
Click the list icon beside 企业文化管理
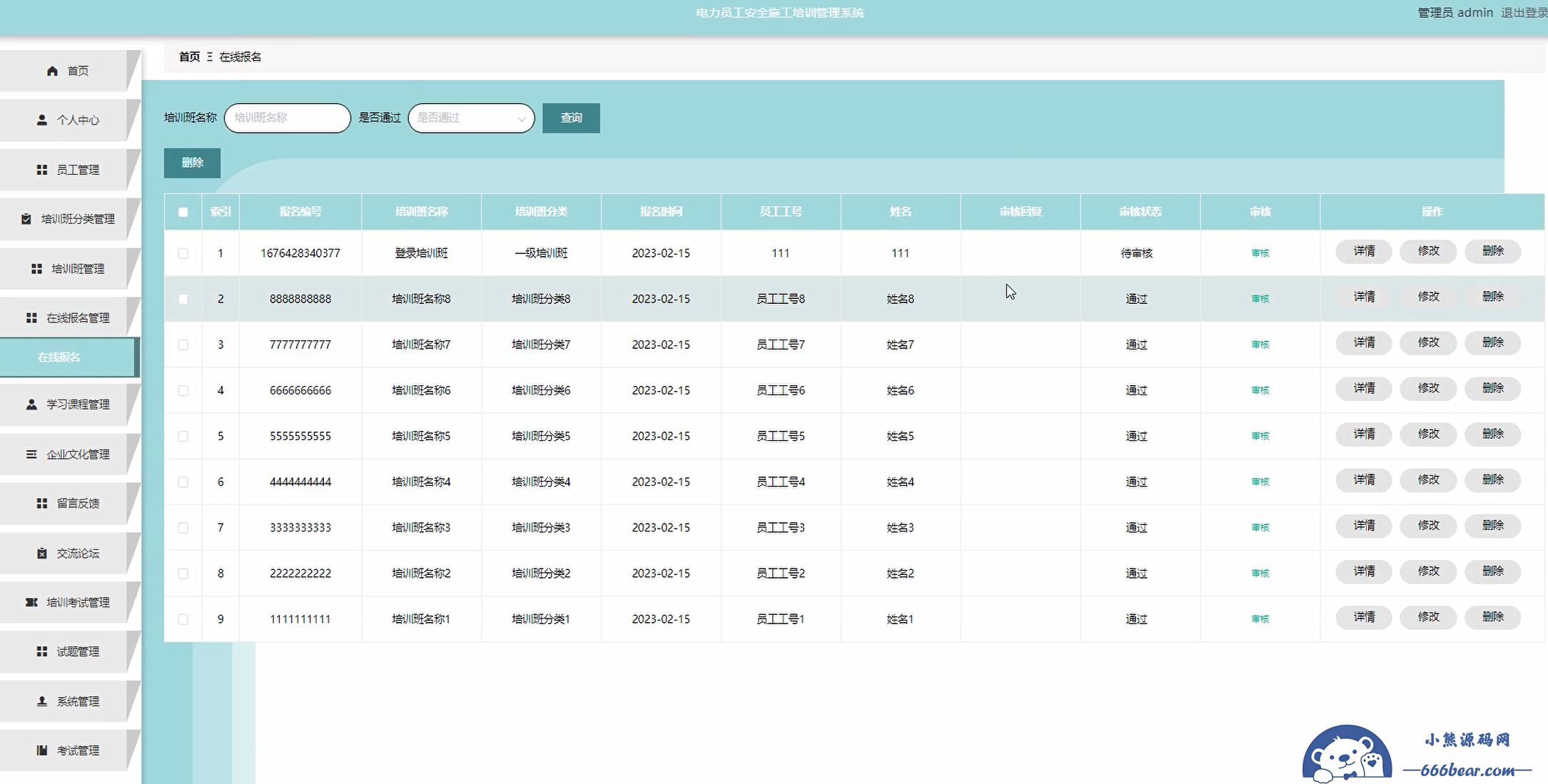(31, 454)
